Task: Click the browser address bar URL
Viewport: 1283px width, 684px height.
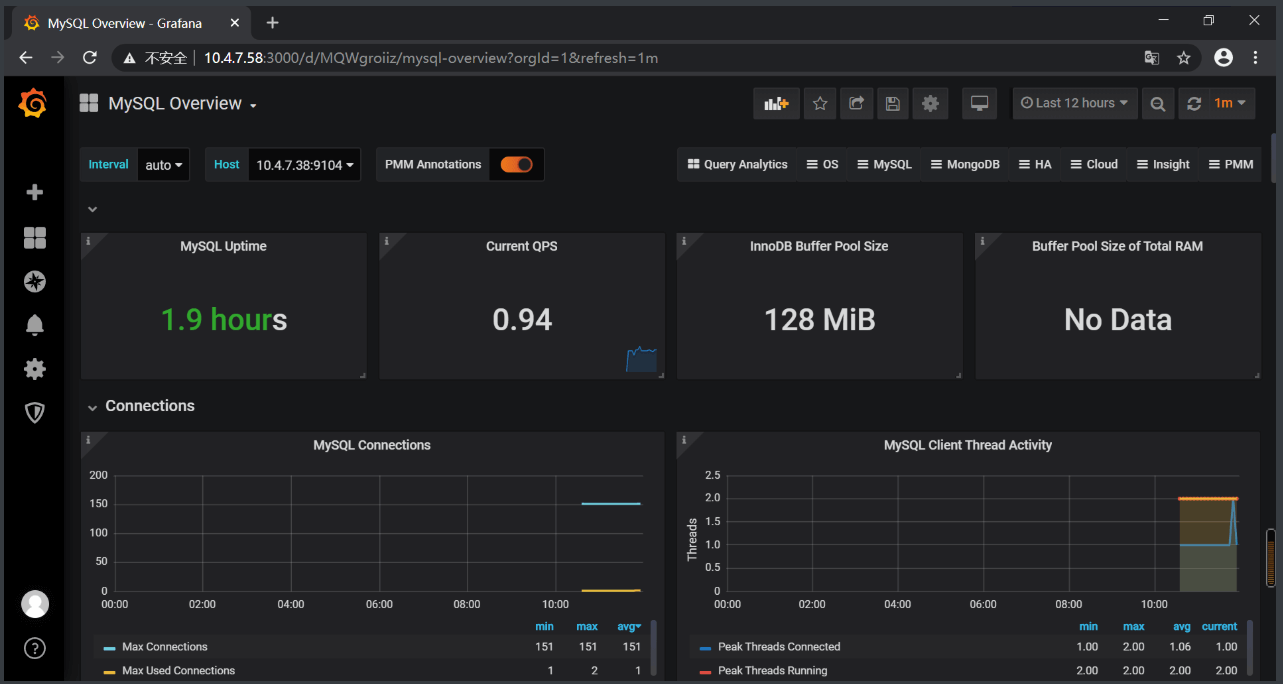Action: click(431, 58)
